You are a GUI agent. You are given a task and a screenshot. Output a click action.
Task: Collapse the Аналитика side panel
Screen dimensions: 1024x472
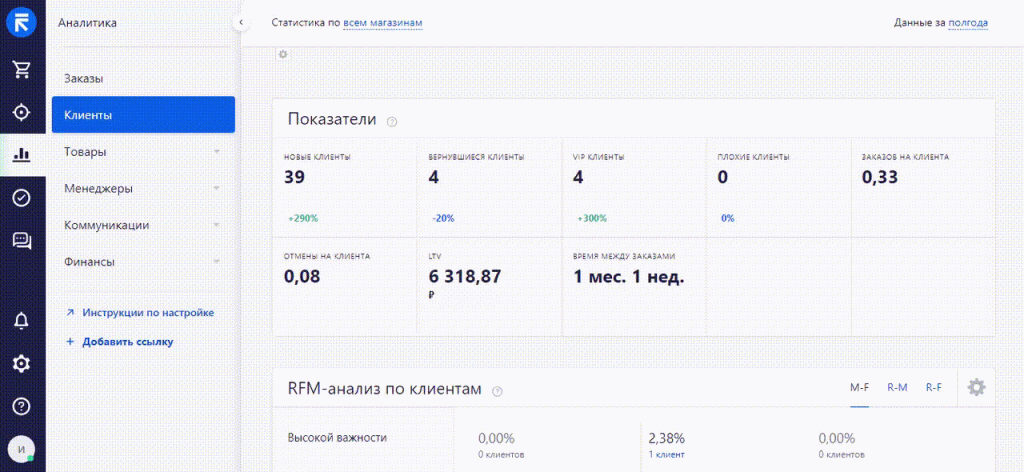[241, 22]
